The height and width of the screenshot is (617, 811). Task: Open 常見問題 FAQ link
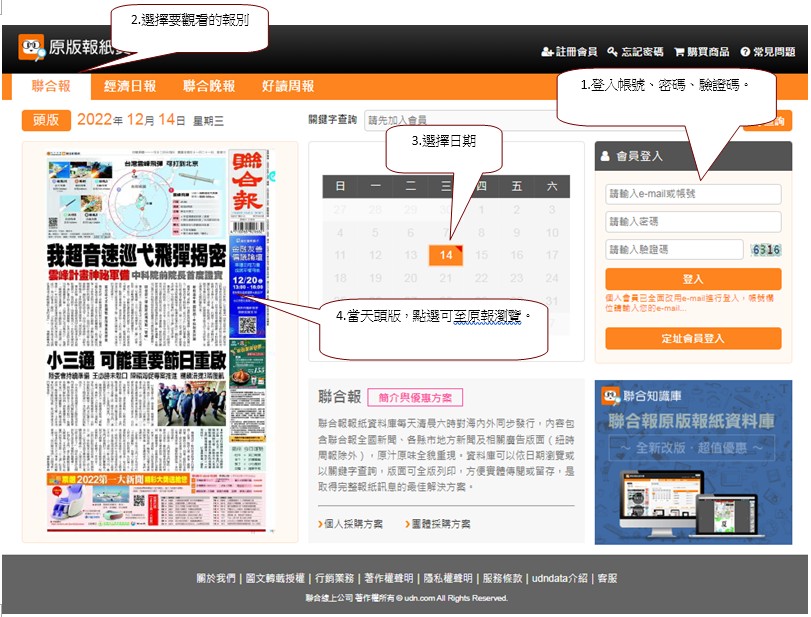pos(768,52)
